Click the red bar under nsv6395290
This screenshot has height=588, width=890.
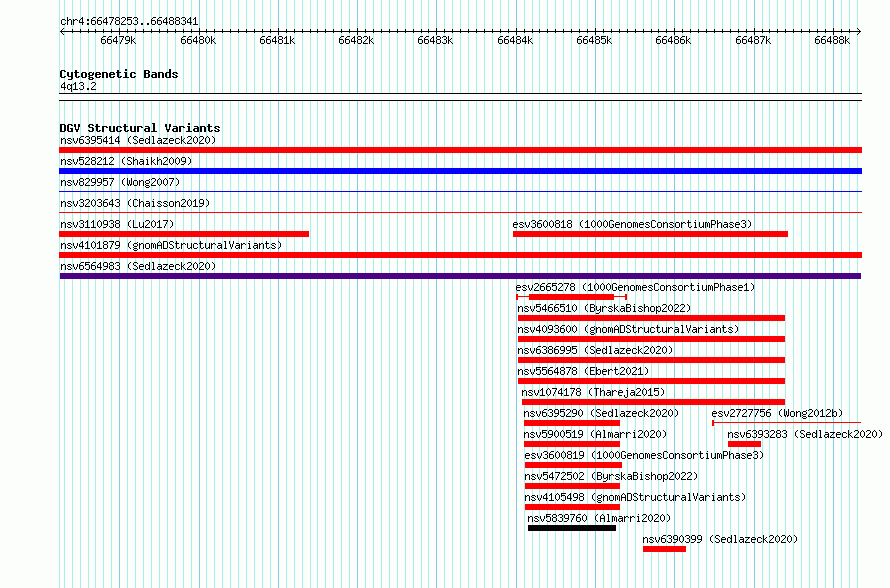pos(572,423)
